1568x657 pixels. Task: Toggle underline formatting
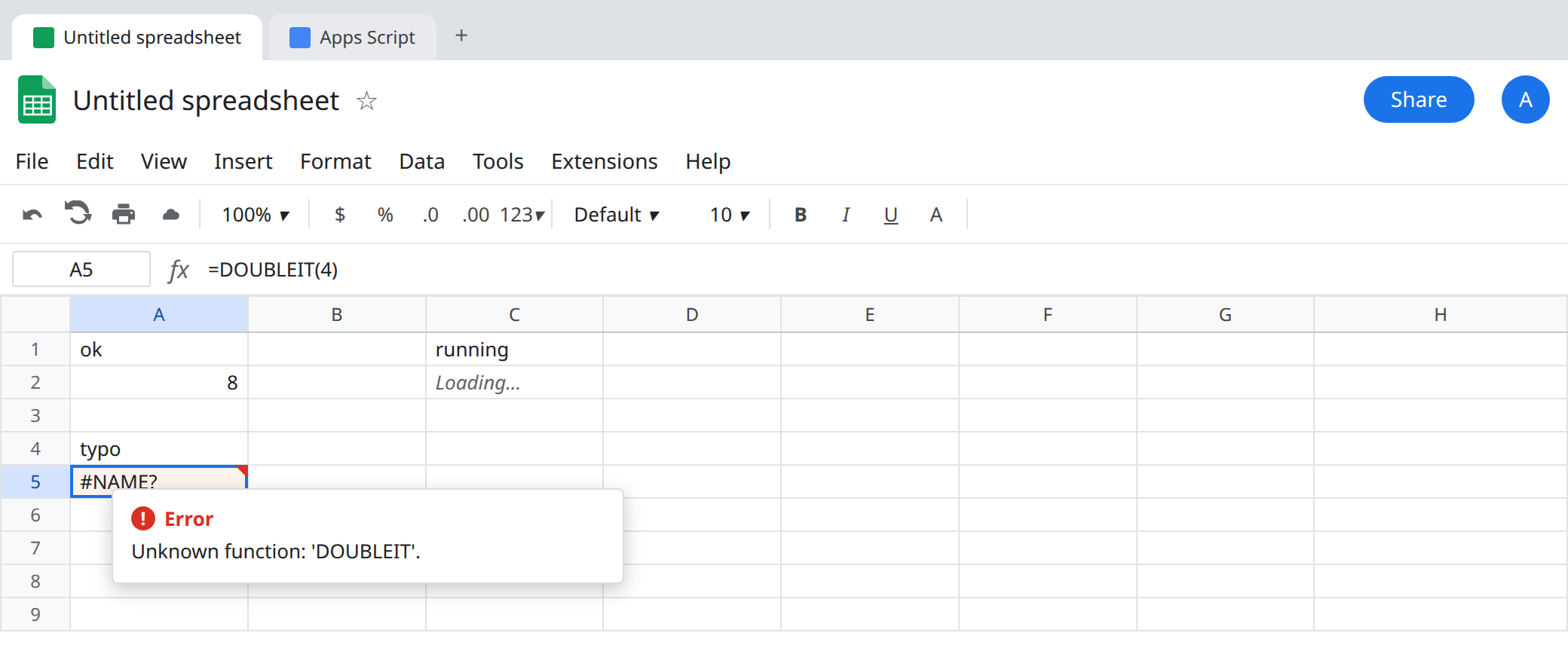point(891,215)
